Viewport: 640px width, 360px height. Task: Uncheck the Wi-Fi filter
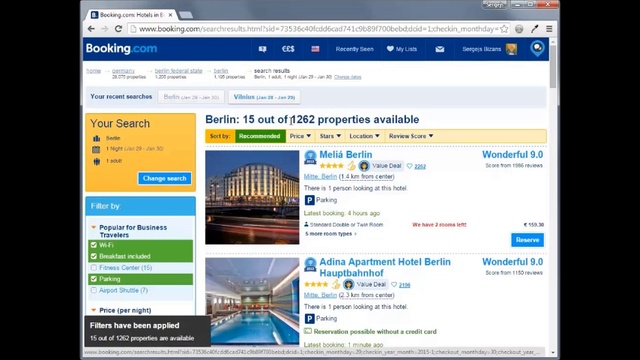click(94, 245)
